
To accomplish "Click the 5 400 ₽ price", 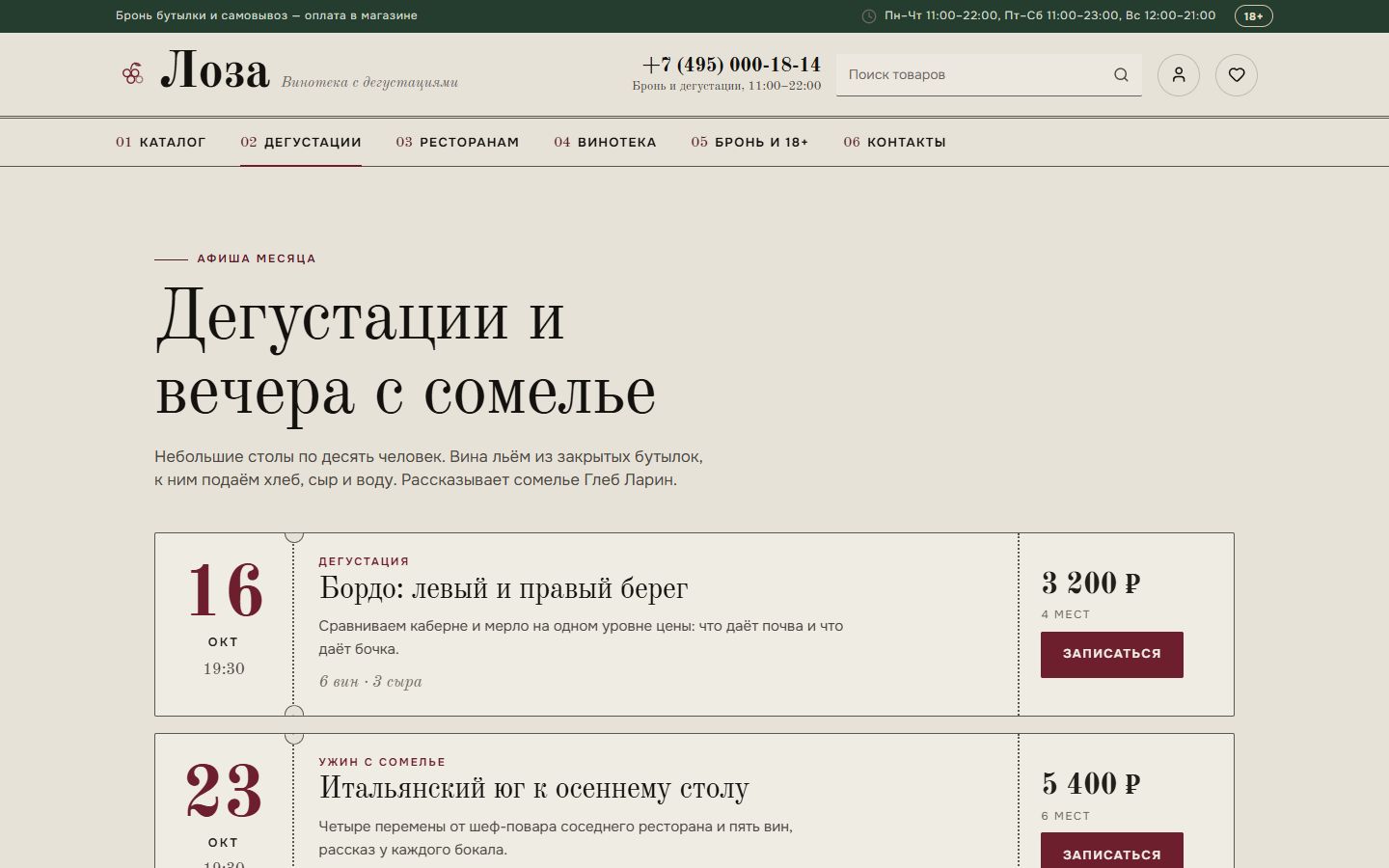I will [1091, 784].
